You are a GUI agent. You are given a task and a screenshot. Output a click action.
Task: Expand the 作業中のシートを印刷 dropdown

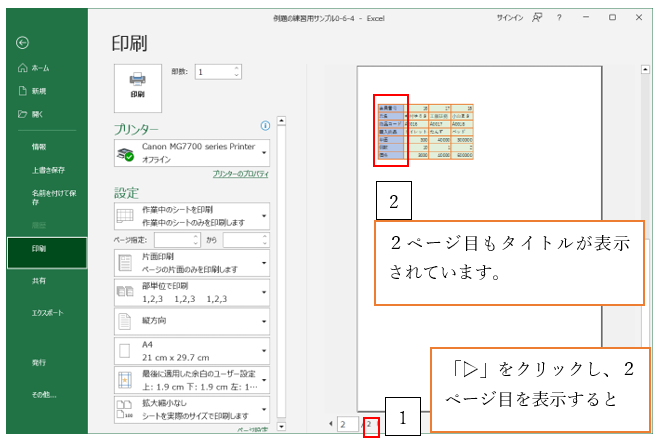click(x=194, y=216)
